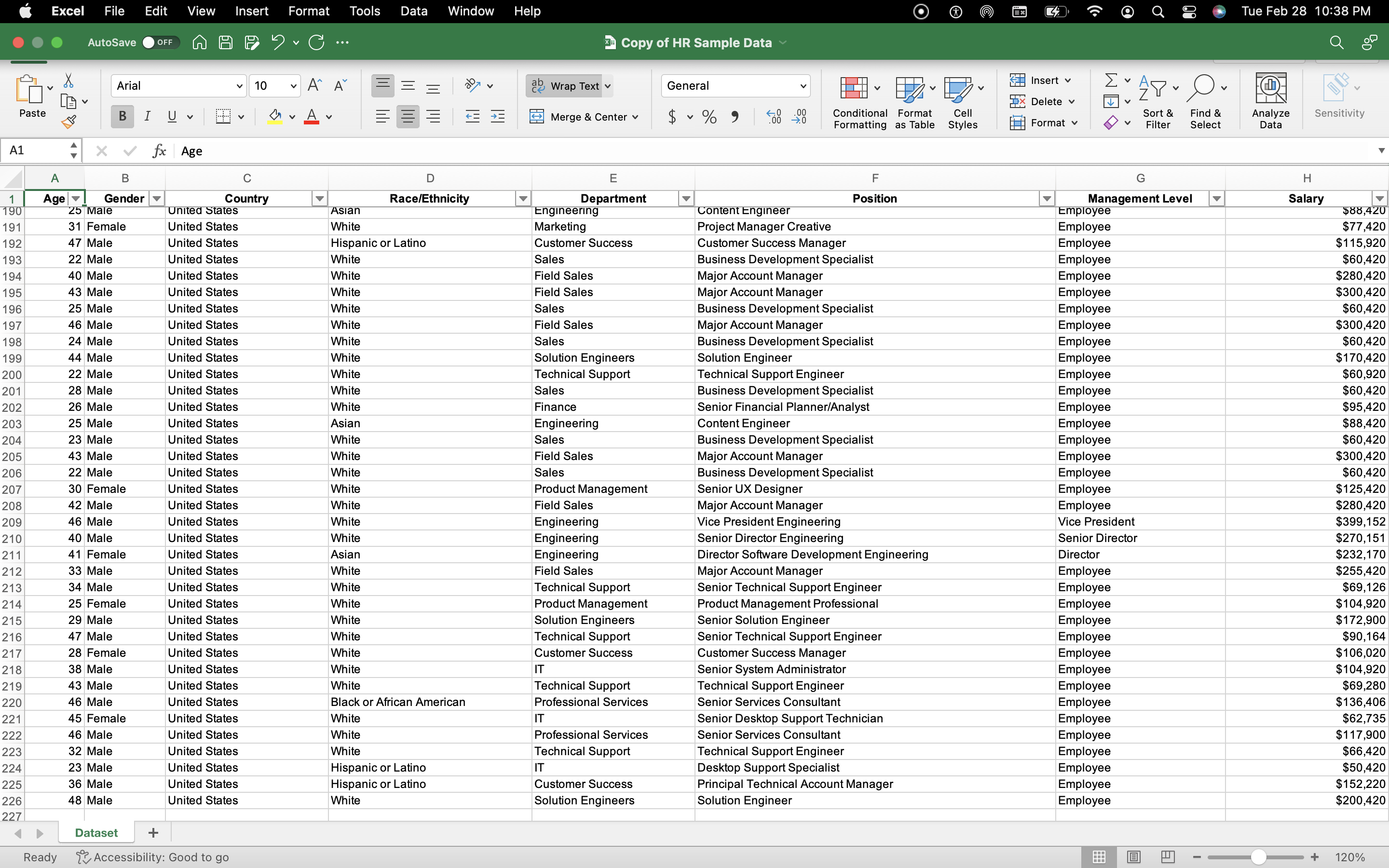
Task: Click the Percent Style icon
Action: [x=709, y=117]
